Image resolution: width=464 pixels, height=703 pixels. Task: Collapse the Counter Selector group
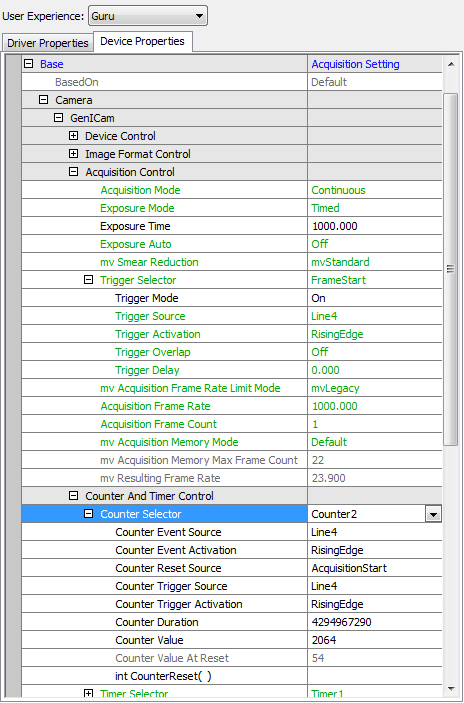click(88, 514)
